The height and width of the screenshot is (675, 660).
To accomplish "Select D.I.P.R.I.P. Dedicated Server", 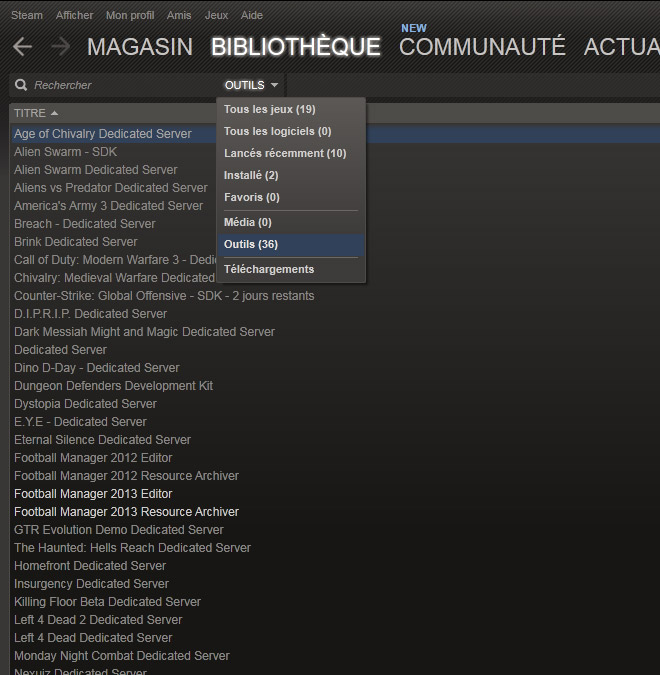I will 90,314.
